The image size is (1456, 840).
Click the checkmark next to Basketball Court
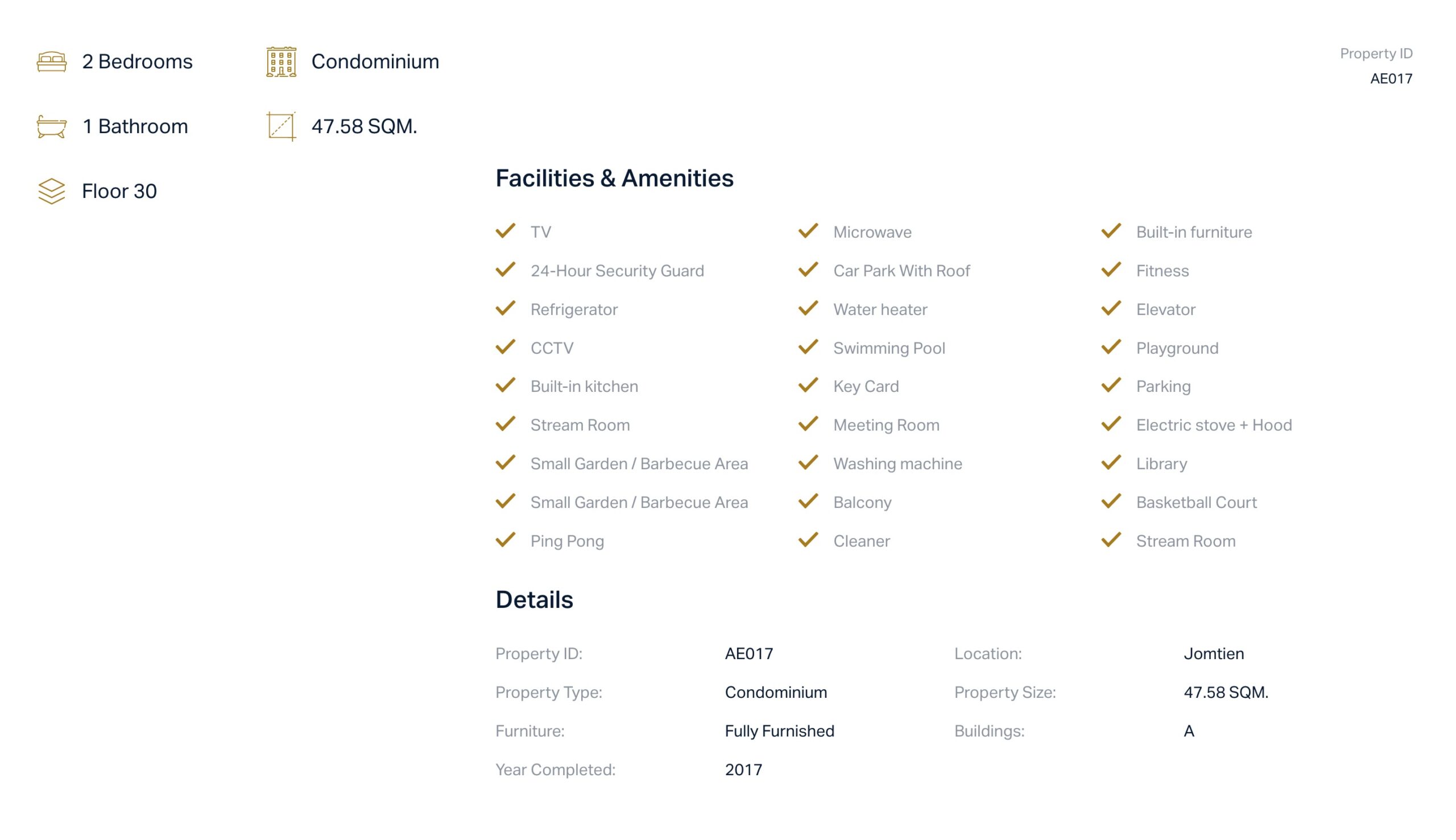click(1110, 501)
